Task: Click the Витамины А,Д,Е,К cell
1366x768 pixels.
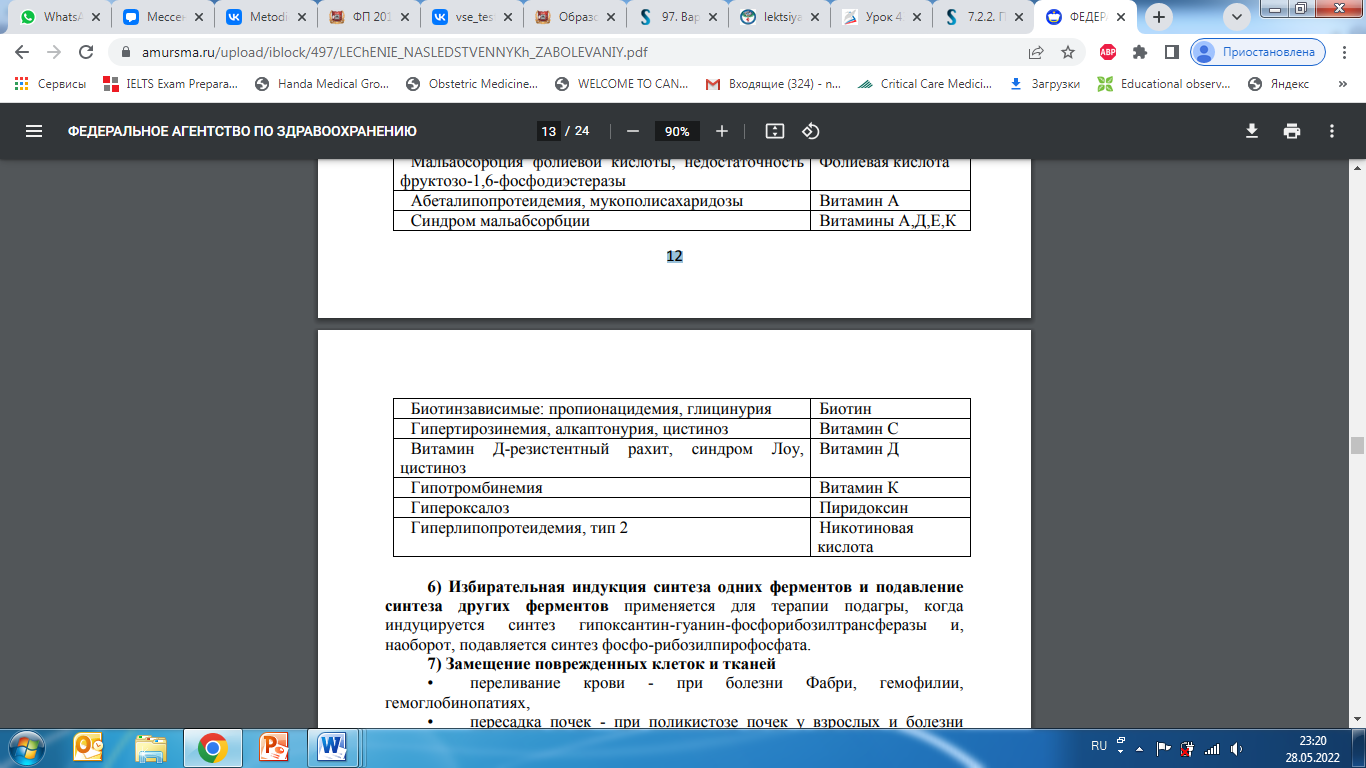Action: (x=890, y=221)
